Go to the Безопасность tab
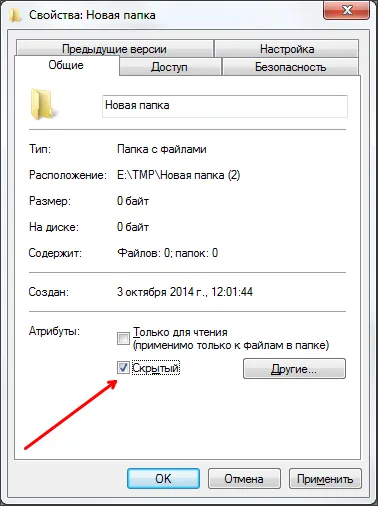Image resolution: width=378 pixels, height=506 pixels. tap(290, 67)
